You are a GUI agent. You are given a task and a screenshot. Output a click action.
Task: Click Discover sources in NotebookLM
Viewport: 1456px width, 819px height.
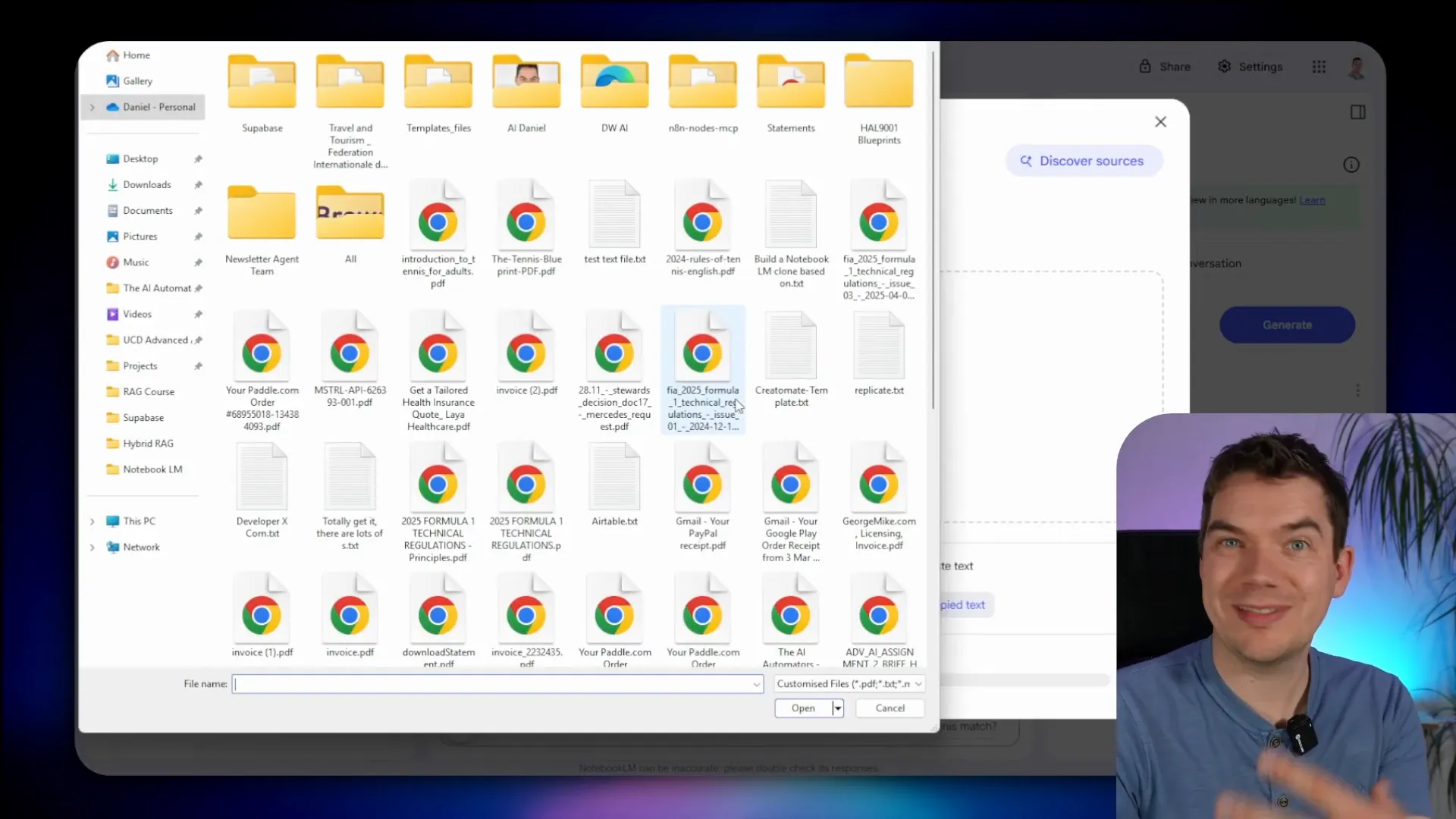pos(1083,161)
